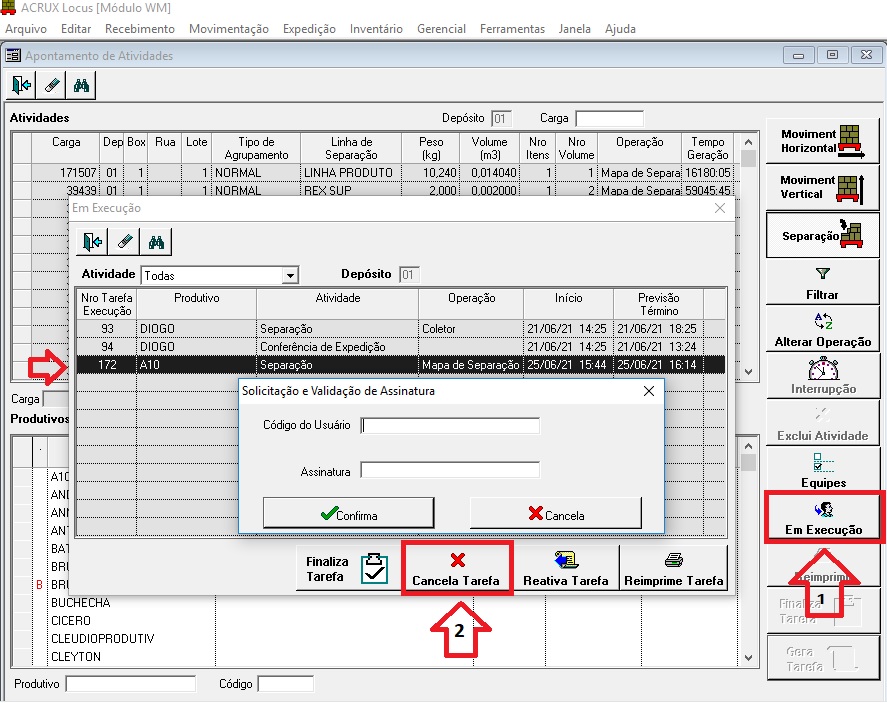Click the binoculars icon in Apontamento de Atividades toolbar
This screenshot has width=887, height=703.
tap(82, 86)
